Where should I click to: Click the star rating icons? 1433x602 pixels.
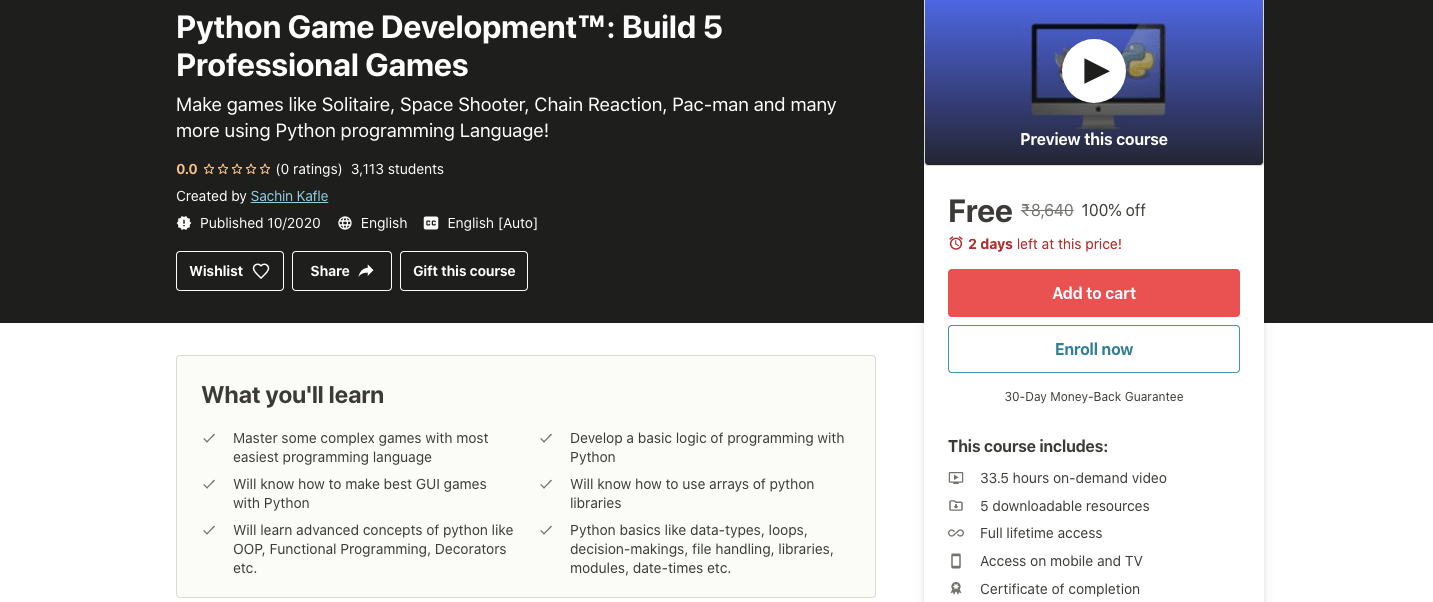(x=237, y=169)
